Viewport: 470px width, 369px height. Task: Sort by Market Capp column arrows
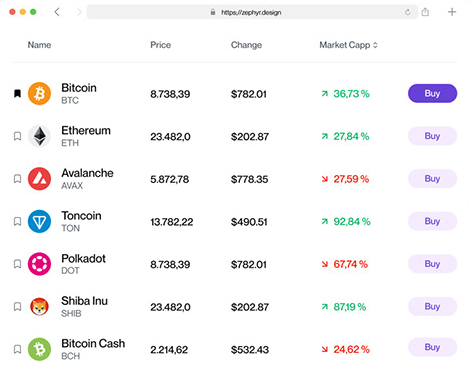pyautogui.click(x=375, y=45)
